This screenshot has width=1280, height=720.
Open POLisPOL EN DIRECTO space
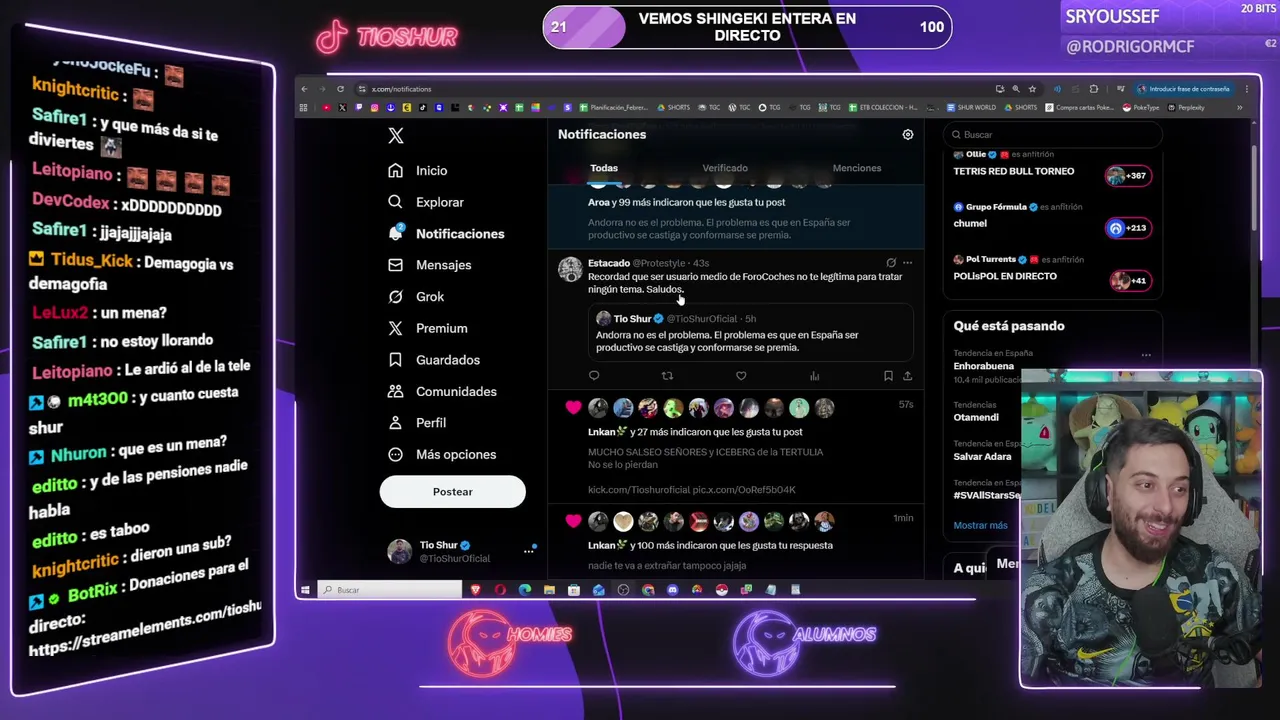(x=1004, y=276)
